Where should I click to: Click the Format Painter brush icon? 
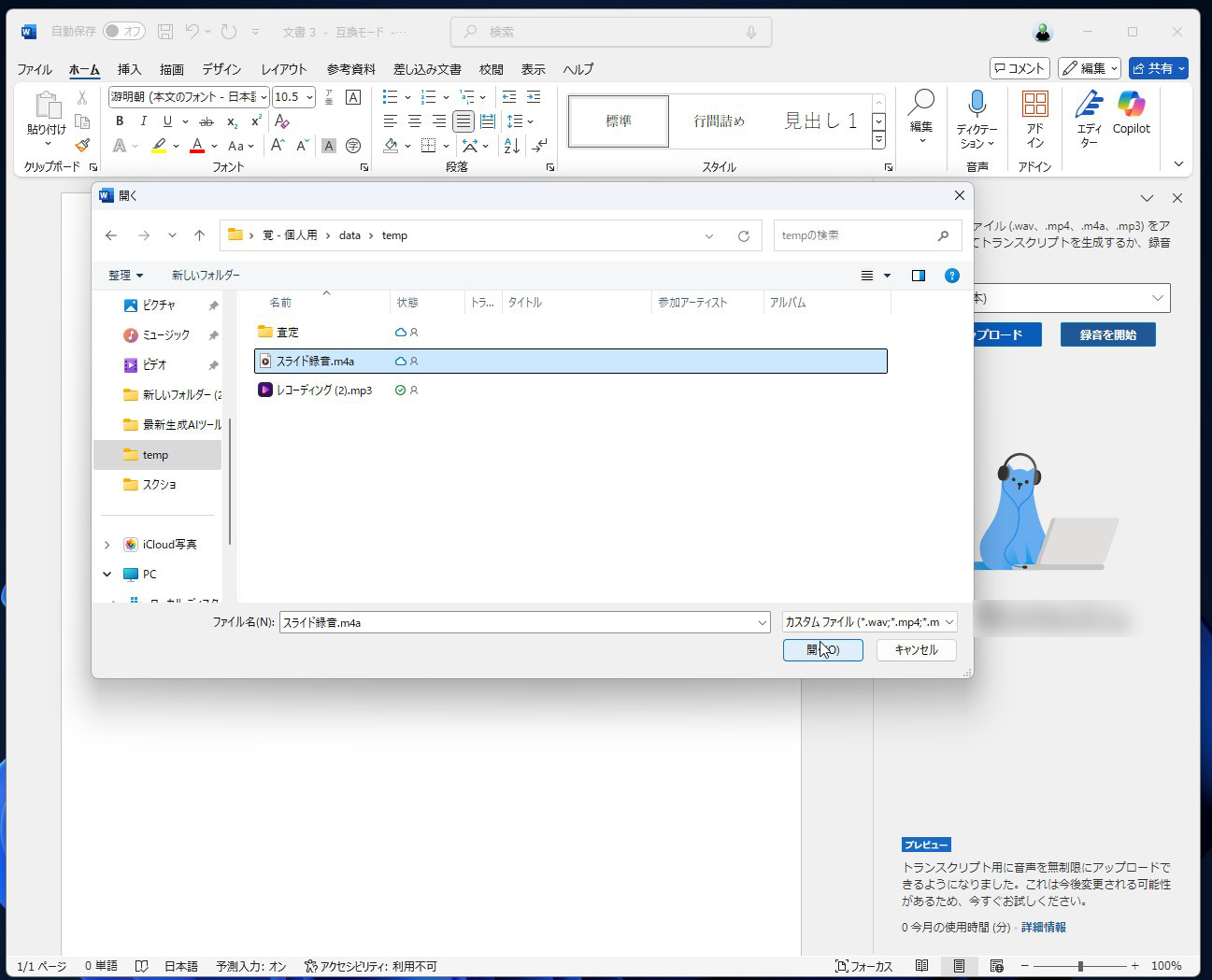click(x=82, y=144)
